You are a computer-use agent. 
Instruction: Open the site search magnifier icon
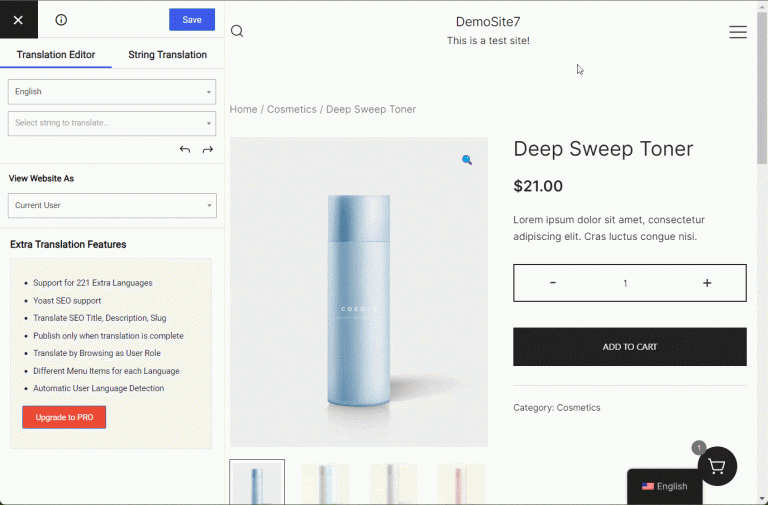click(237, 31)
